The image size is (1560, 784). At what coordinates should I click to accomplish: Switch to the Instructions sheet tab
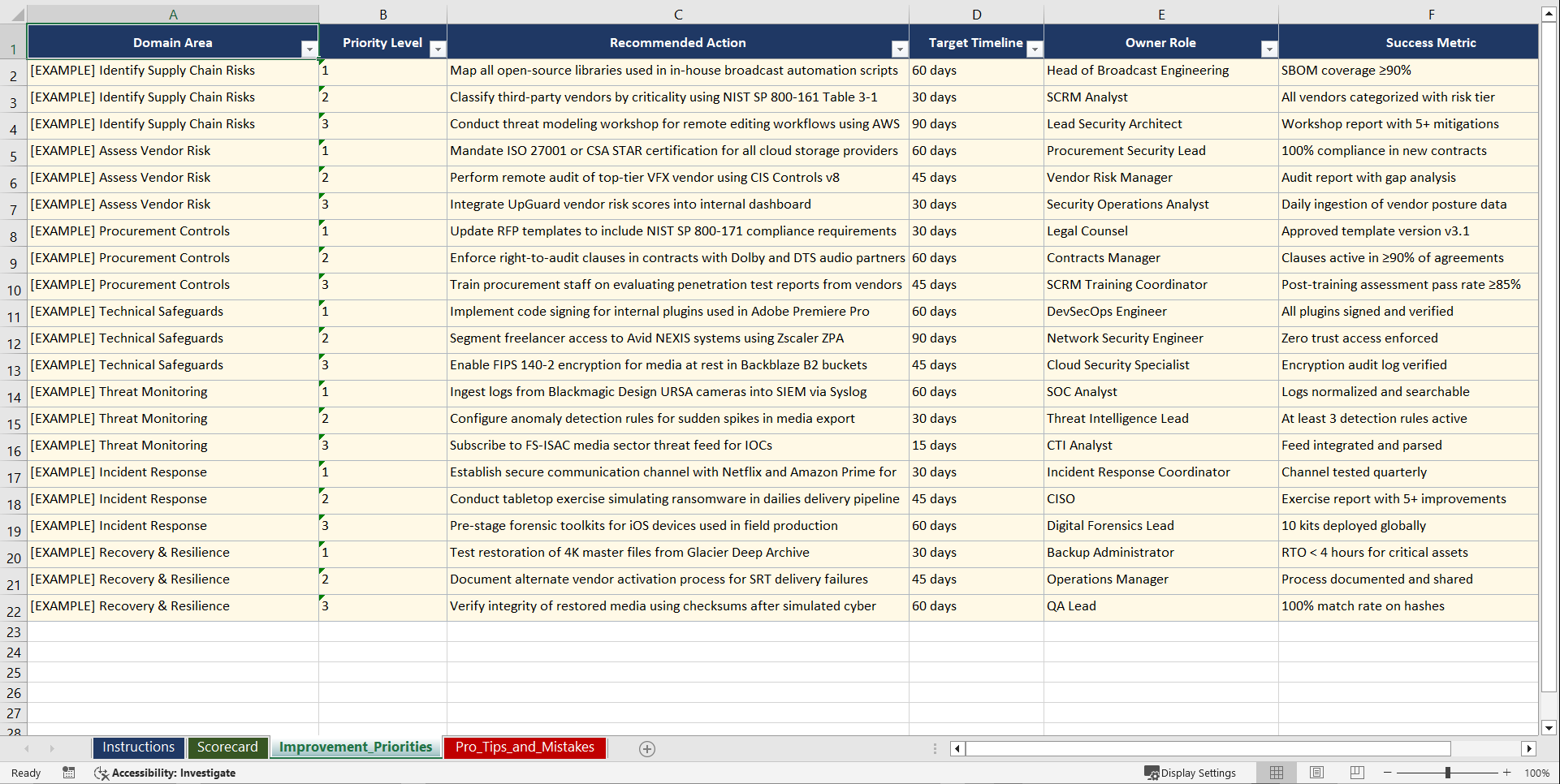point(138,747)
